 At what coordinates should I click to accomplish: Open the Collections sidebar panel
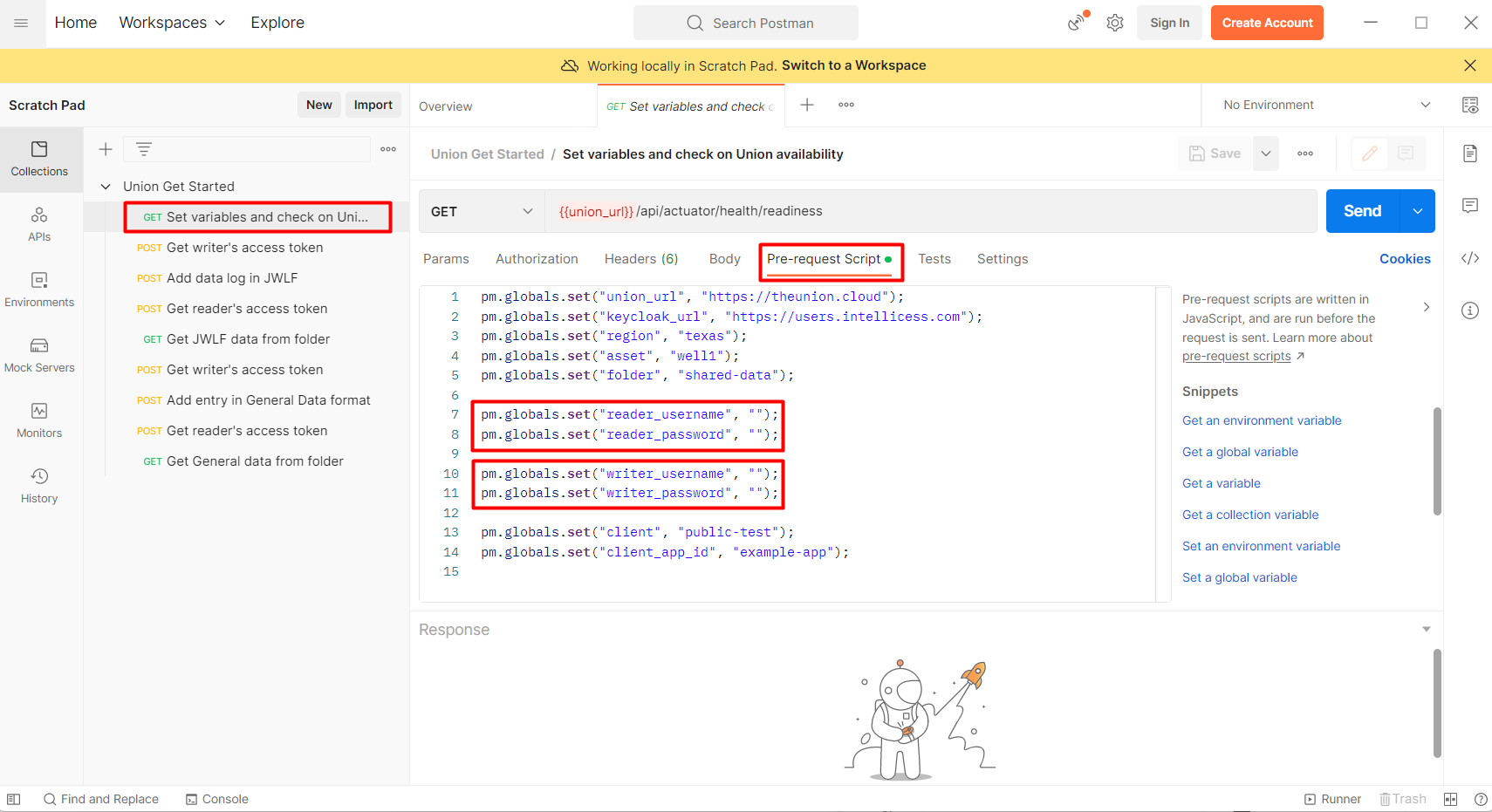[x=39, y=158]
